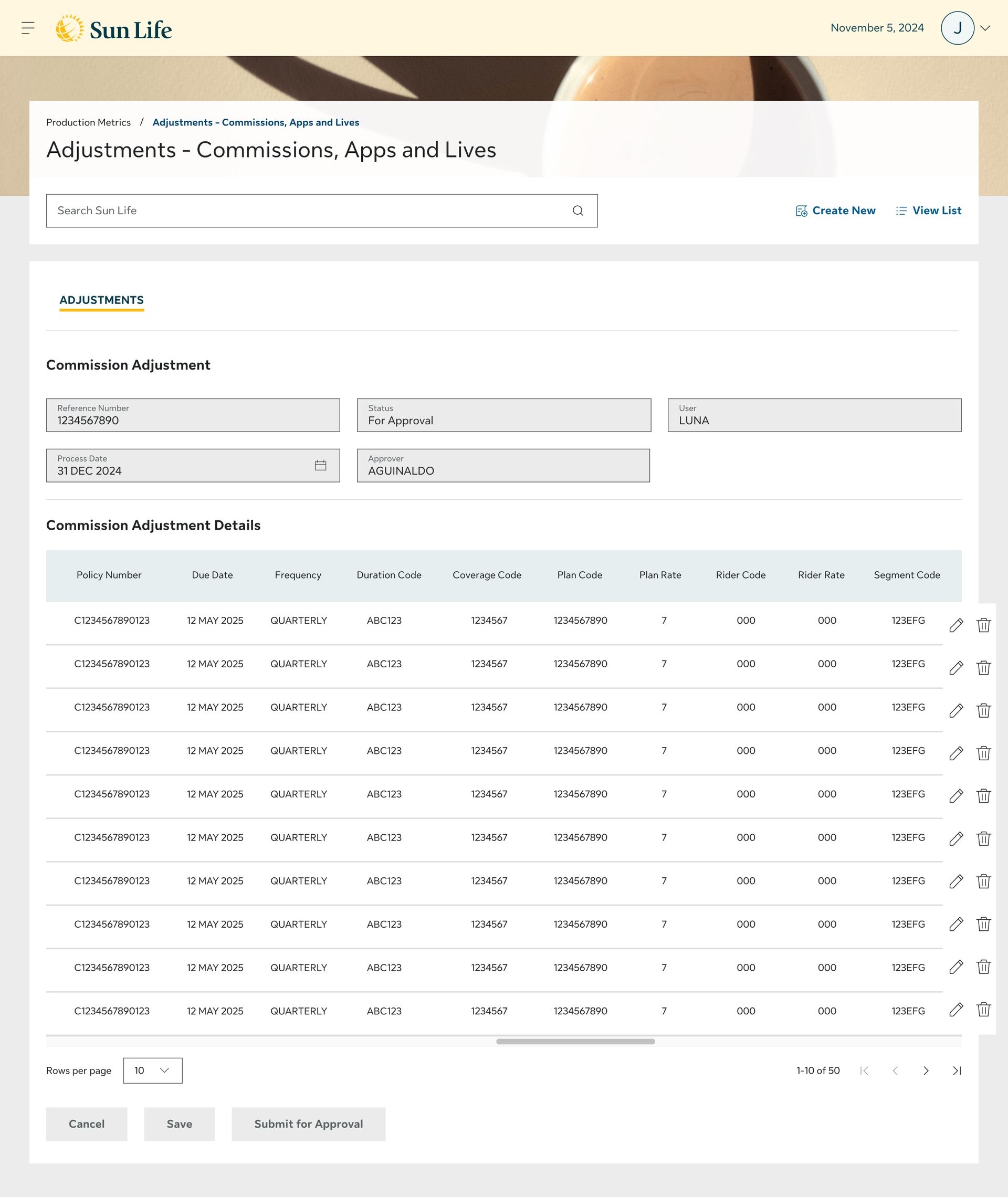Delete the first table row
1008x1197 pixels.
click(983, 625)
